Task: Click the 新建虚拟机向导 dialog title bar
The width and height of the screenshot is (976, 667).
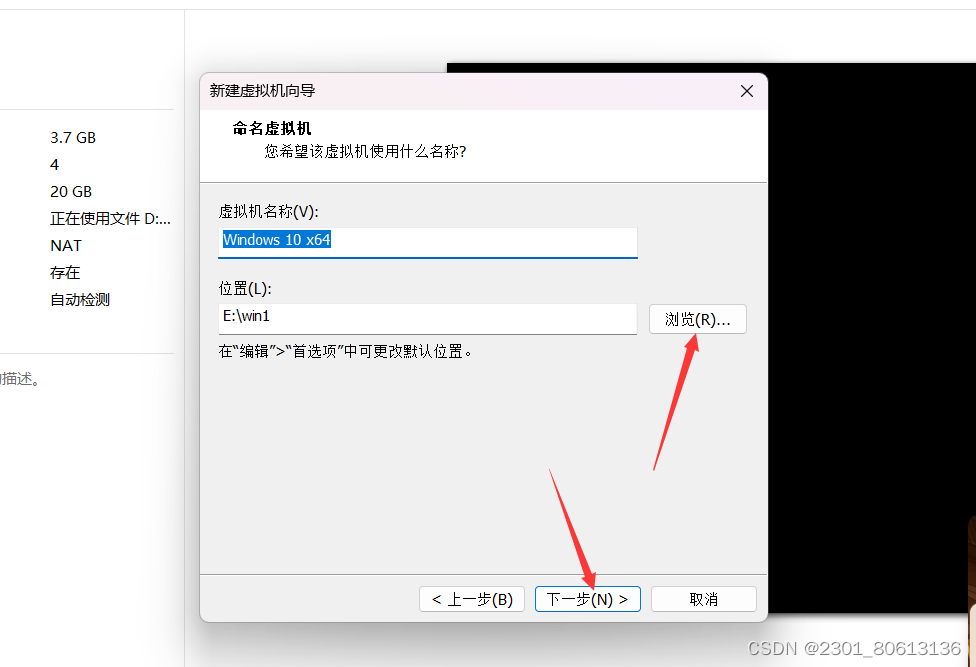Action: click(x=467, y=91)
